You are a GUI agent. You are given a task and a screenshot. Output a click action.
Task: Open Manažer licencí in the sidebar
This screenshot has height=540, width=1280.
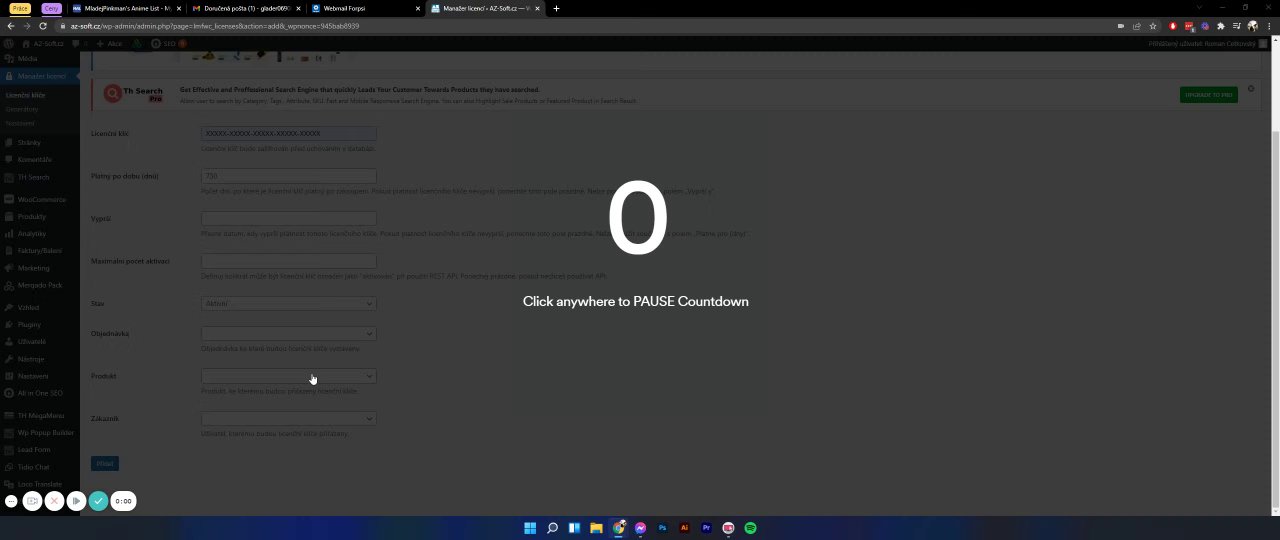tap(40, 76)
